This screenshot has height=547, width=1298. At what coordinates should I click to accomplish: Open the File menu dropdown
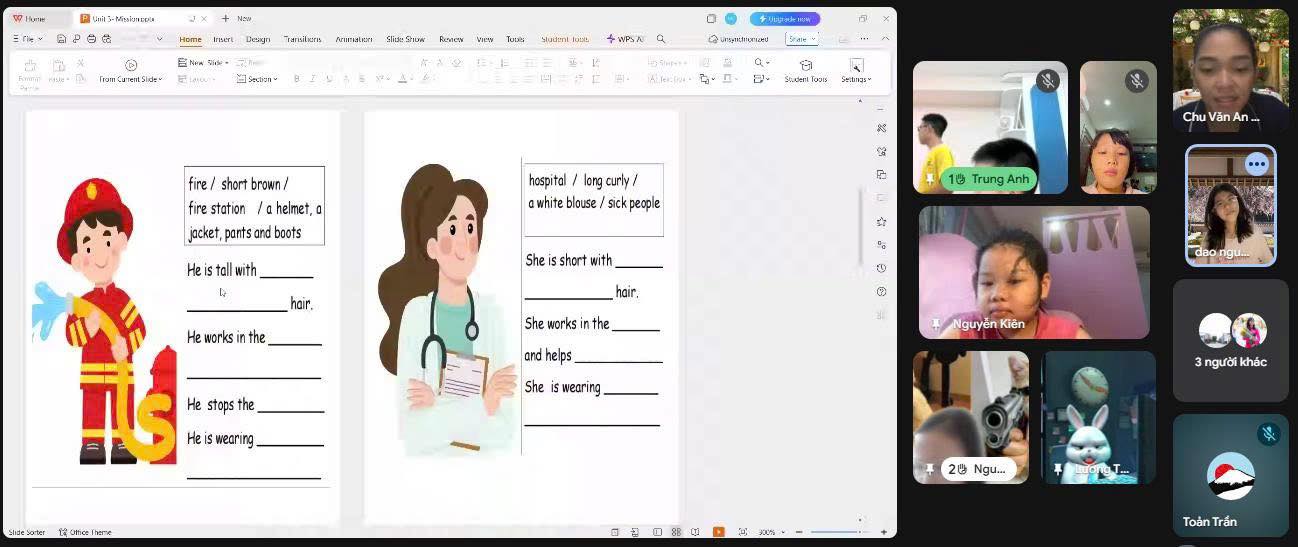[x=27, y=39]
